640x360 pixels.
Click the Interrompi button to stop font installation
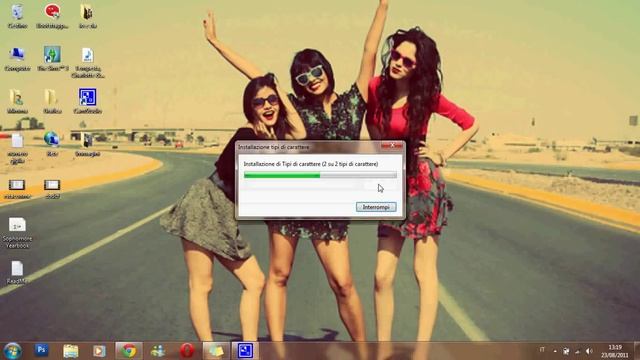click(x=376, y=207)
